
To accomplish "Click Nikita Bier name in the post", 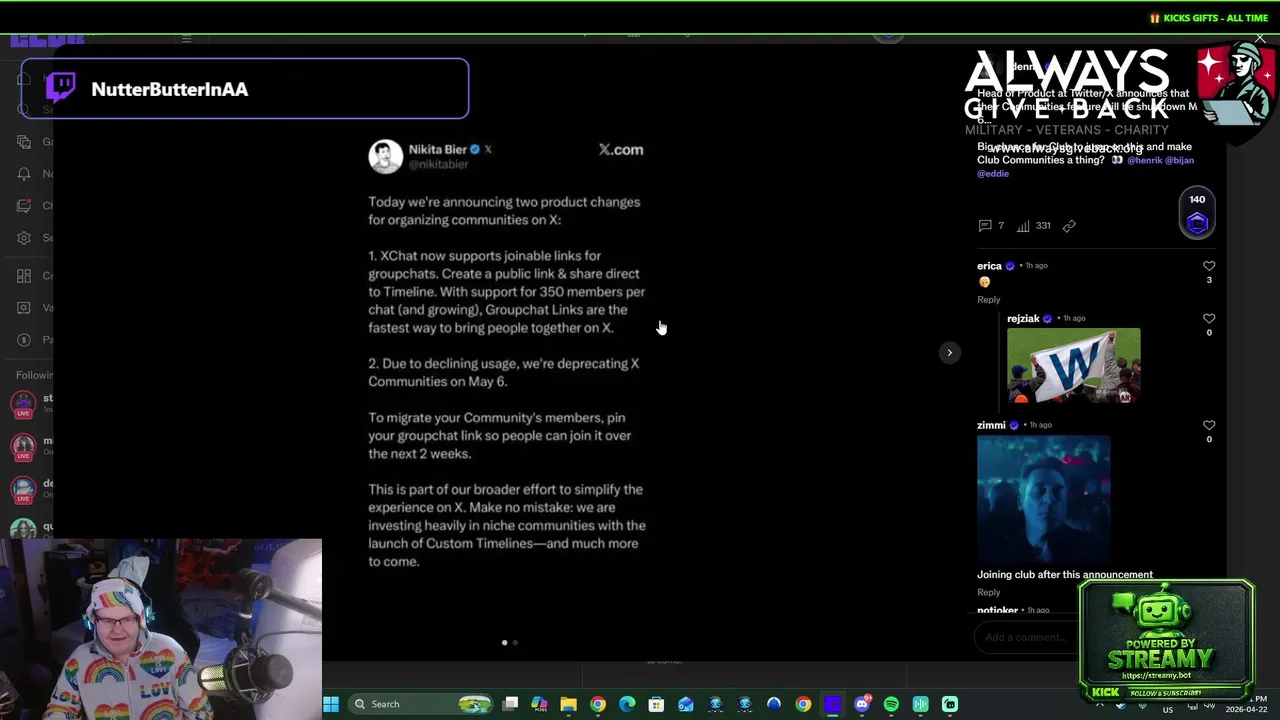I will 437,149.
